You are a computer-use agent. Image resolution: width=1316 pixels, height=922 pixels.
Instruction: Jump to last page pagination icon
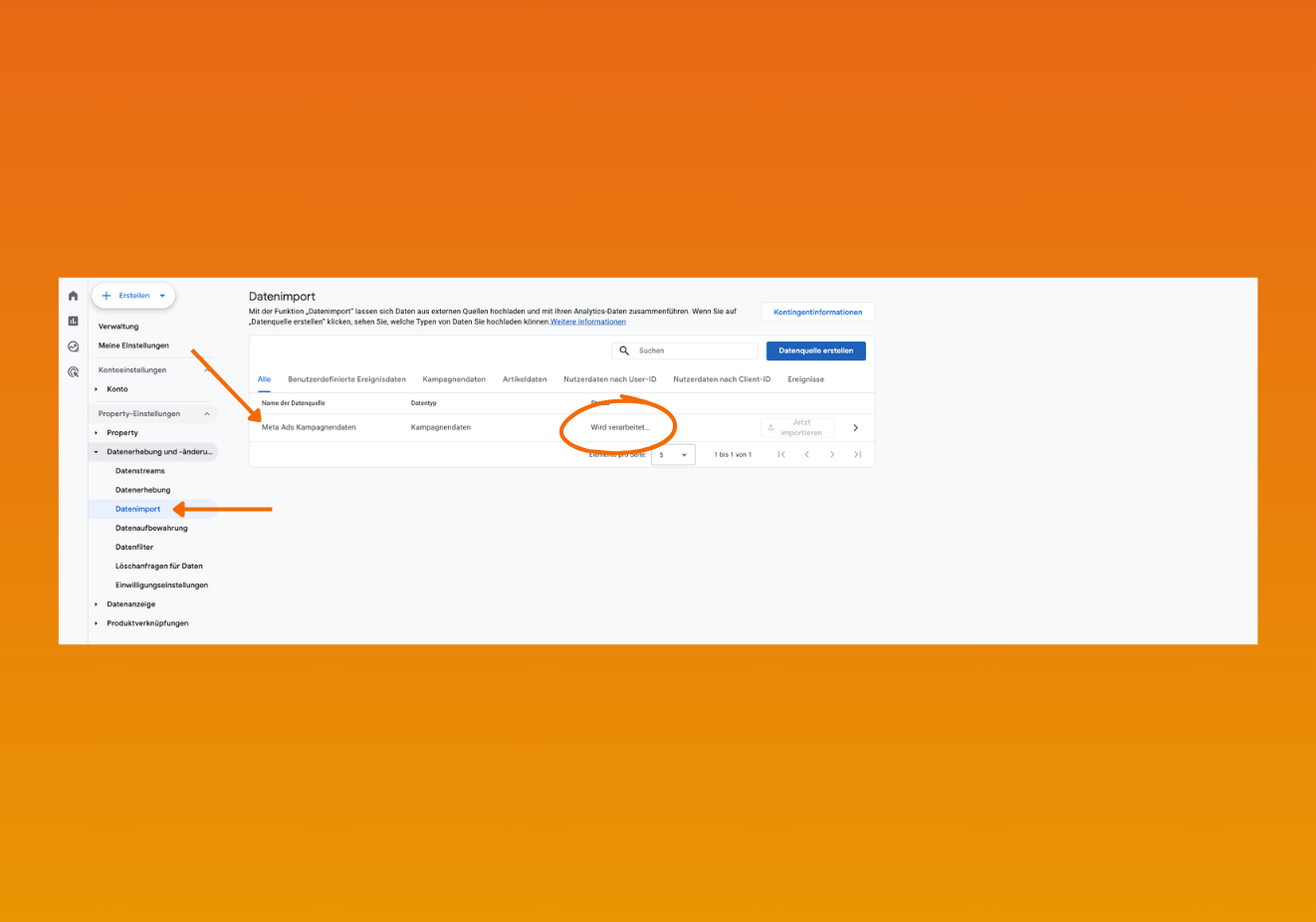click(857, 455)
